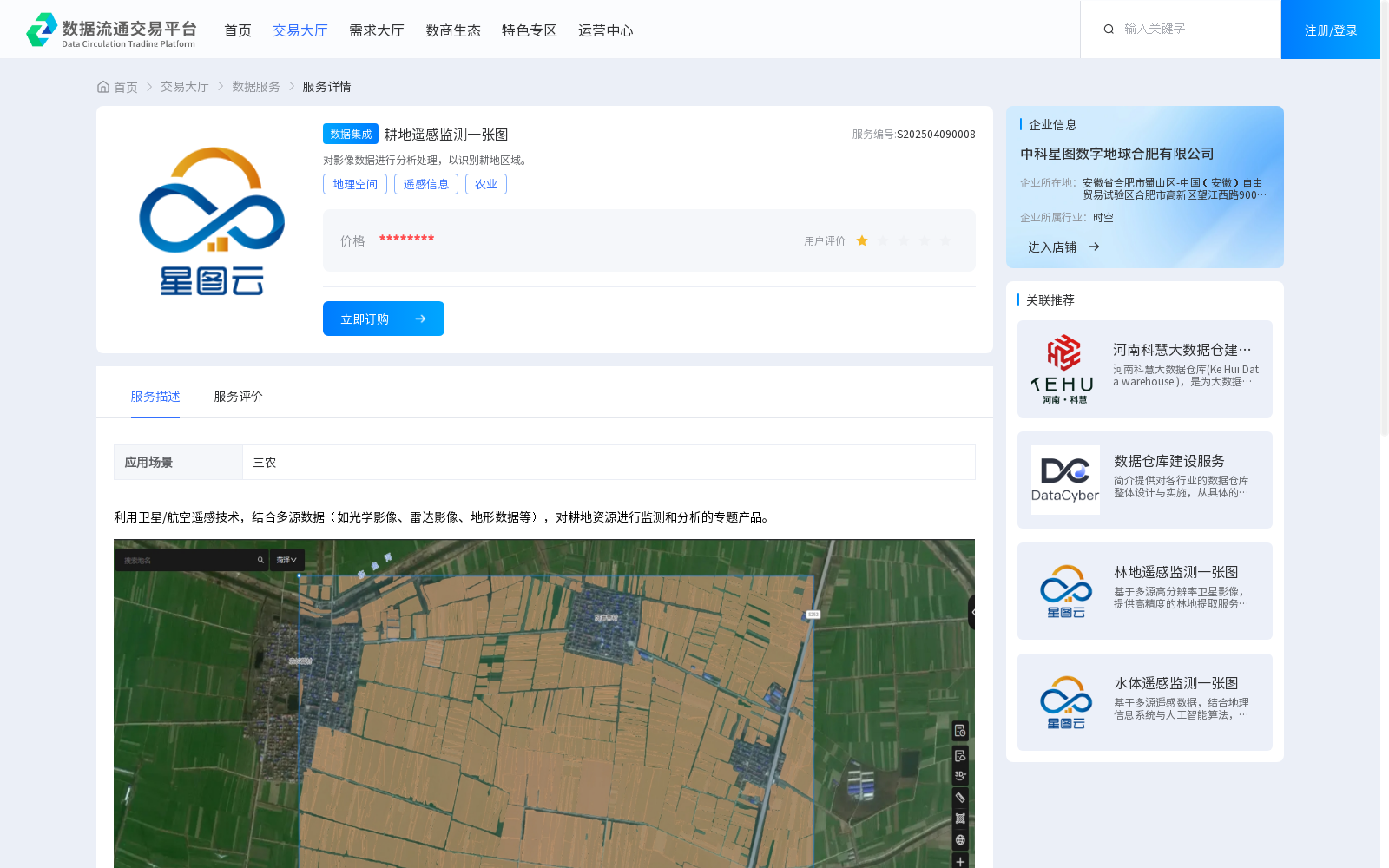Open 河南科慧大数据仓建 recommendation title

pyautogui.click(x=1182, y=350)
